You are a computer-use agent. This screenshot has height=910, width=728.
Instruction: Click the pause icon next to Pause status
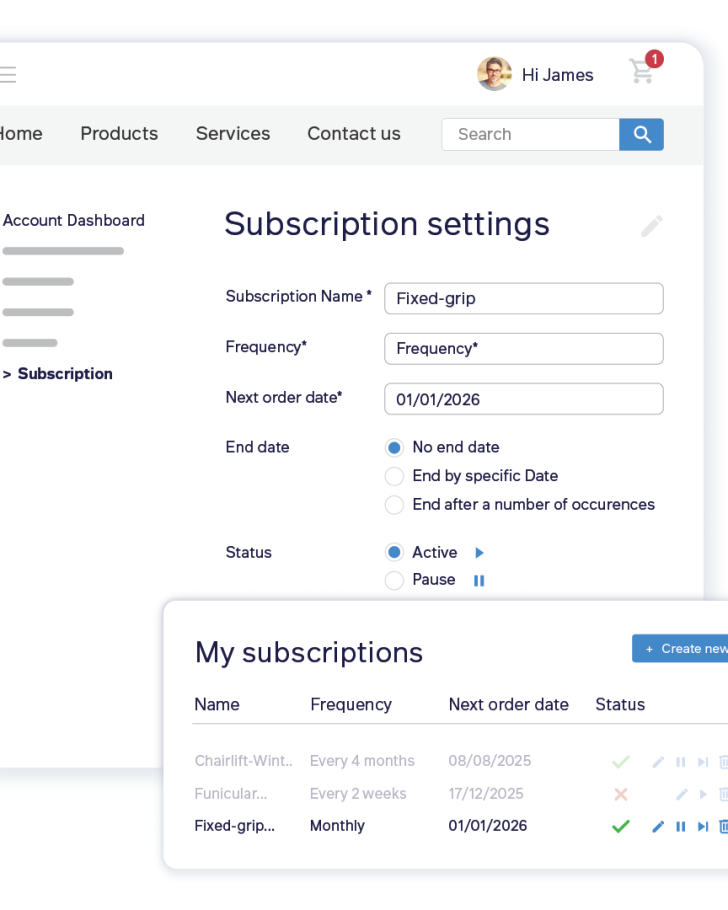[479, 580]
